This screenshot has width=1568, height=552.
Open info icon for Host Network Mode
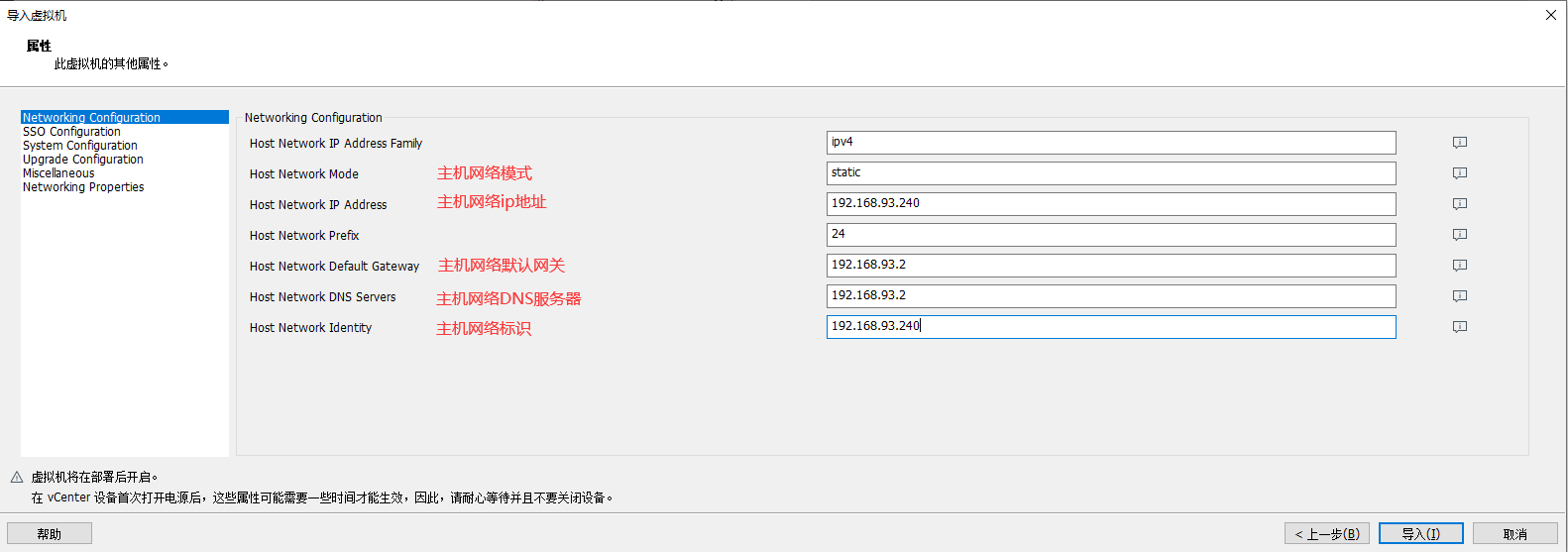(x=1460, y=173)
